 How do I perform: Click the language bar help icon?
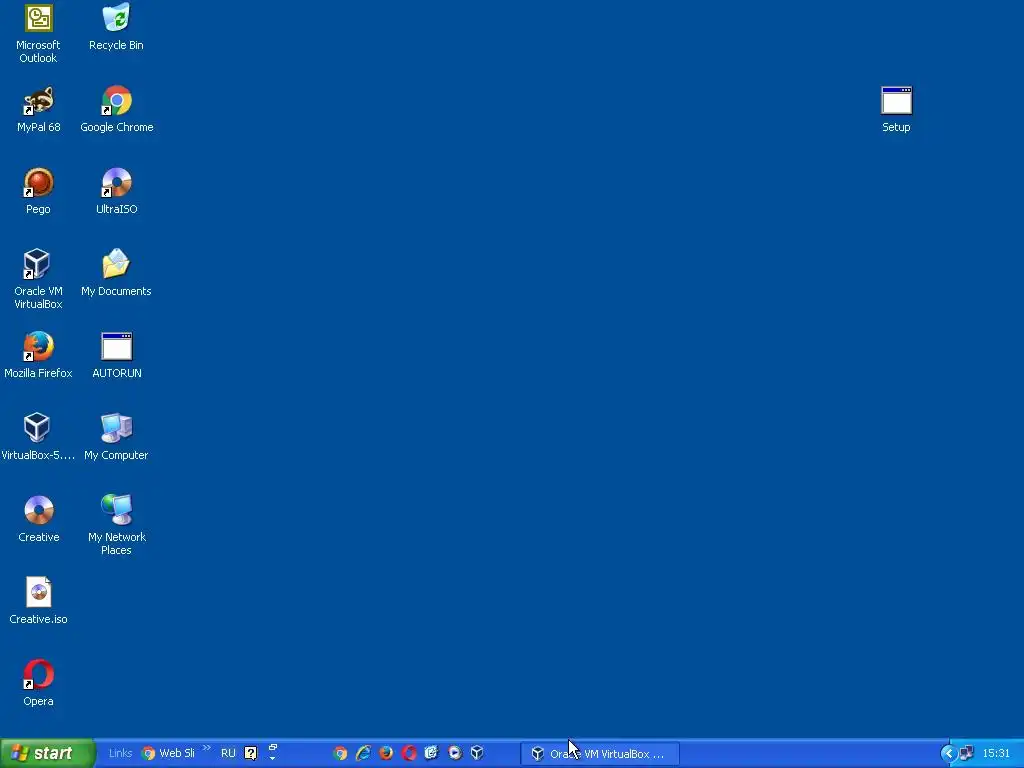pos(251,753)
